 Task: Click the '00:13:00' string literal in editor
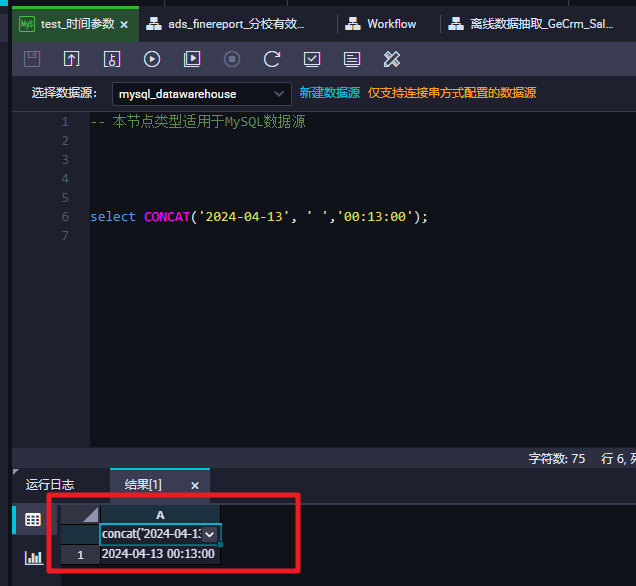click(374, 217)
